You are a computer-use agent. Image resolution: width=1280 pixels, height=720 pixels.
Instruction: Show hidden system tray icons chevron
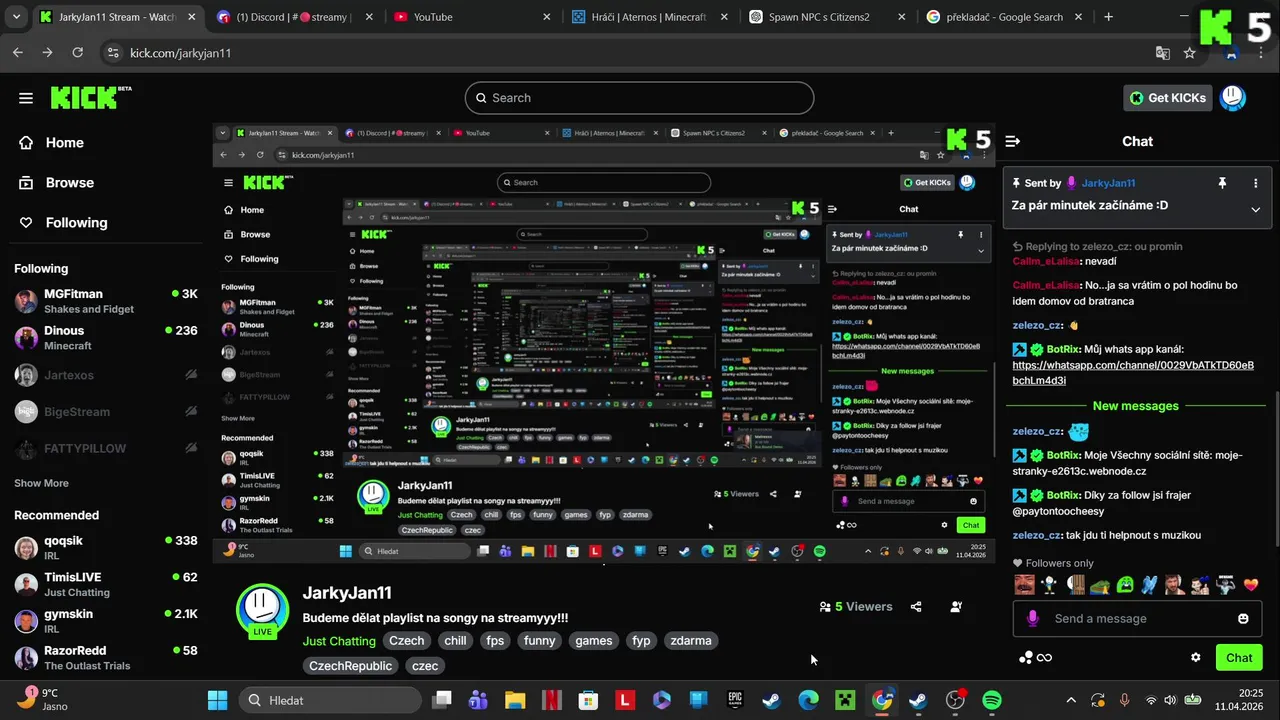pos(1071,701)
